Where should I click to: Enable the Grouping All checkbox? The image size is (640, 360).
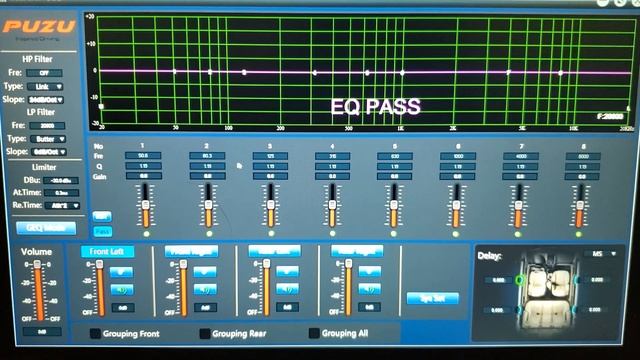click(314, 333)
